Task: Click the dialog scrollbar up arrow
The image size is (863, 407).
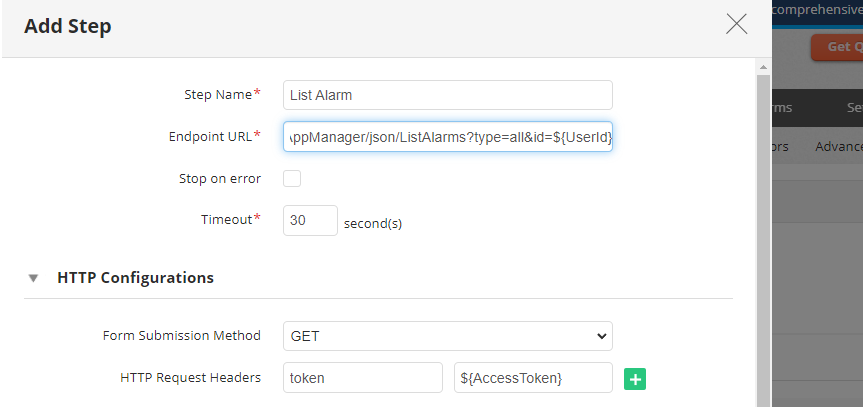Action: point(764,66)
